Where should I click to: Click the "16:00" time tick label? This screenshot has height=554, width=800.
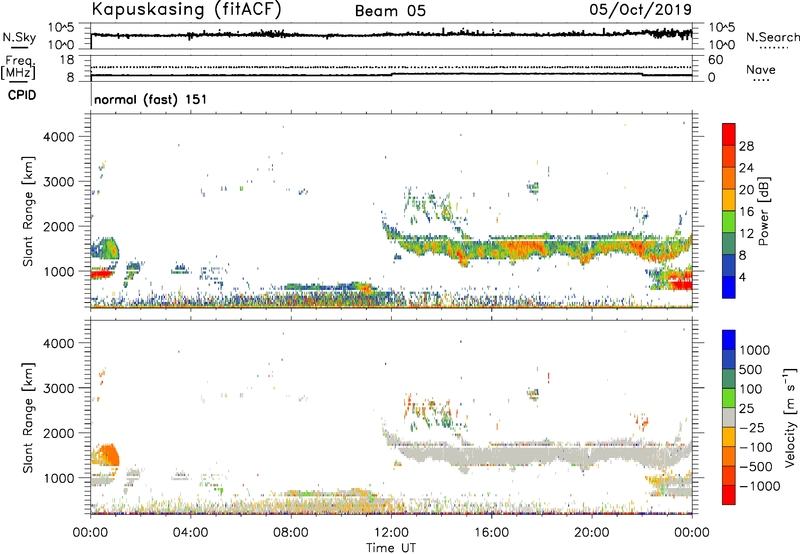point(491,533)
